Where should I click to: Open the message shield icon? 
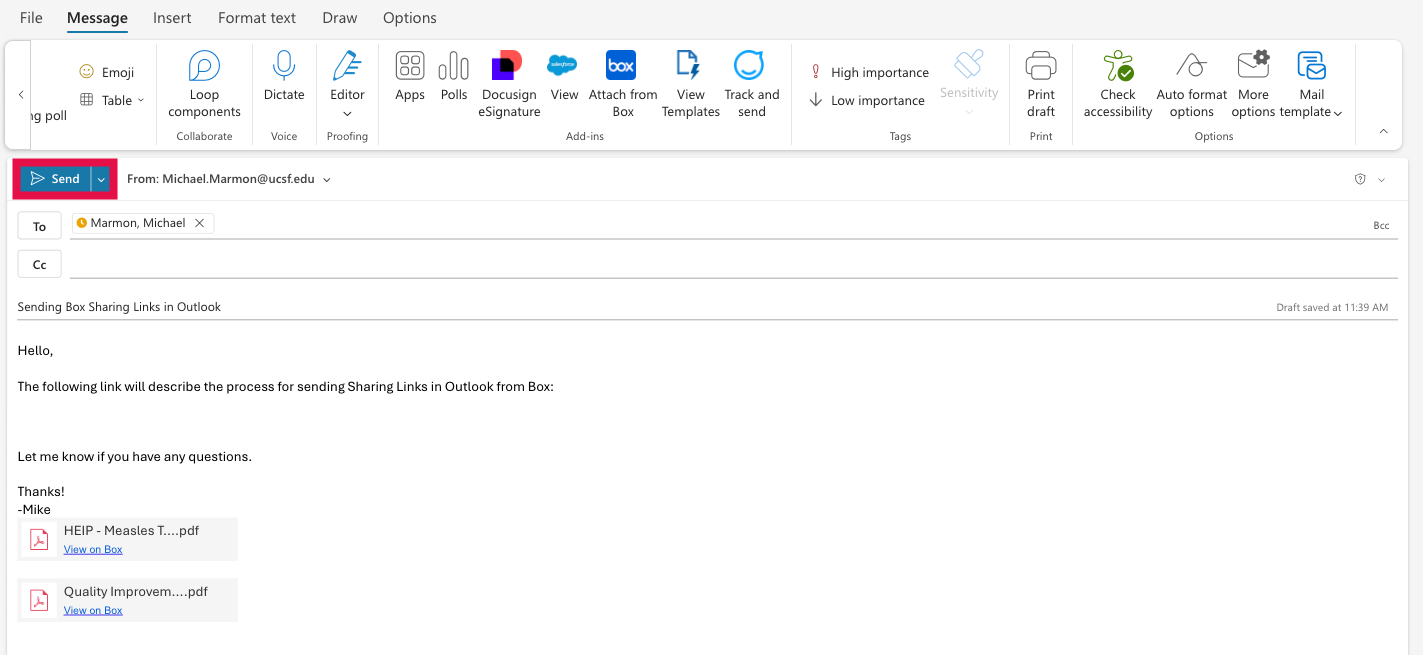pos(1360,179)
